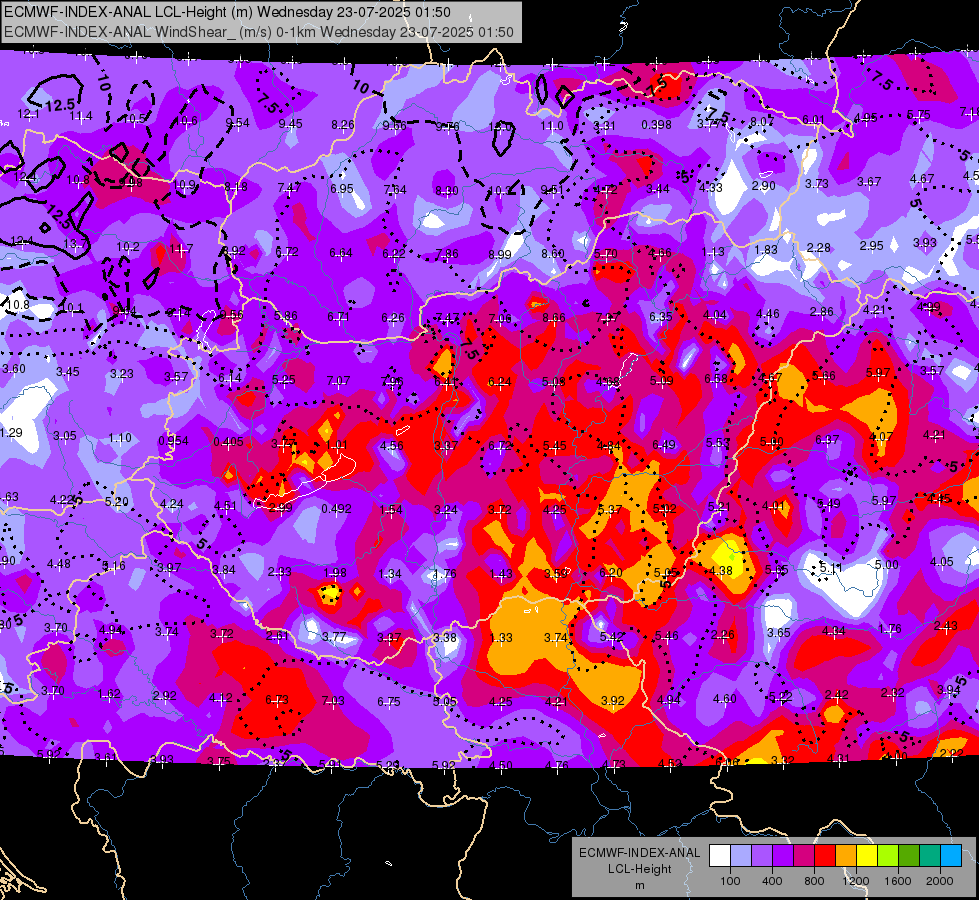
Task: Click the 7.03 grid value
Action: (x=333, y=701)
